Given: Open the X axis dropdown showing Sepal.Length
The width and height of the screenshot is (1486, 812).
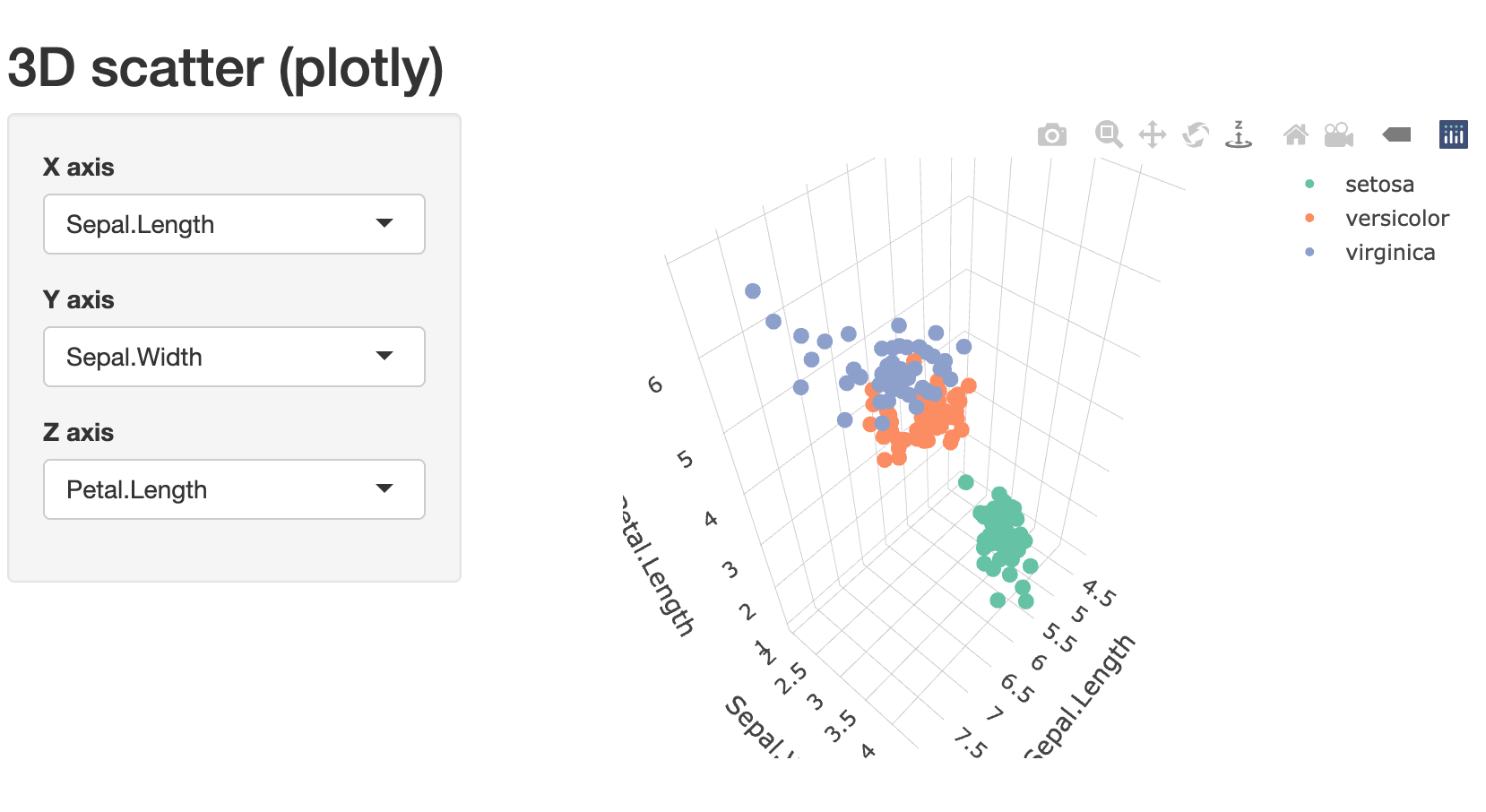Looking at the screenshot, I should tap(234, 224).
